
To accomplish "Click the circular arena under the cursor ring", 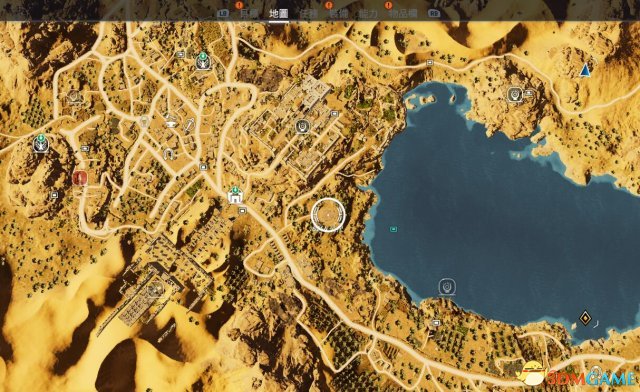I will (x=328, y=215).
